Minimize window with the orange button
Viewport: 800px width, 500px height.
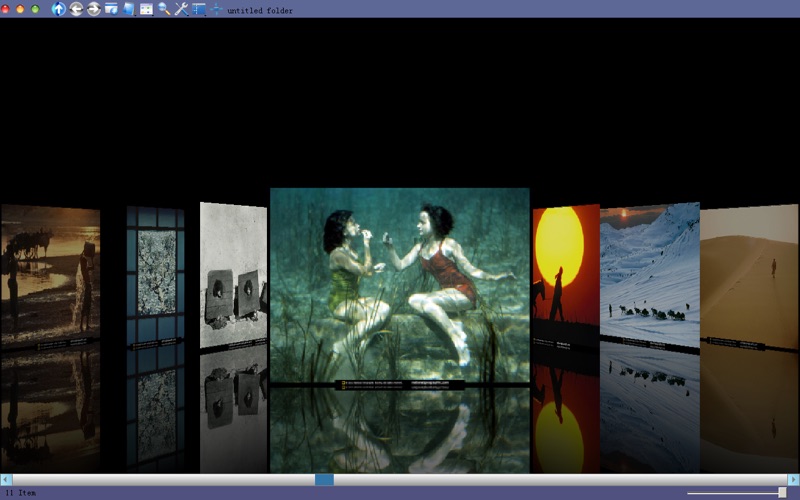(x=20, y=9)
